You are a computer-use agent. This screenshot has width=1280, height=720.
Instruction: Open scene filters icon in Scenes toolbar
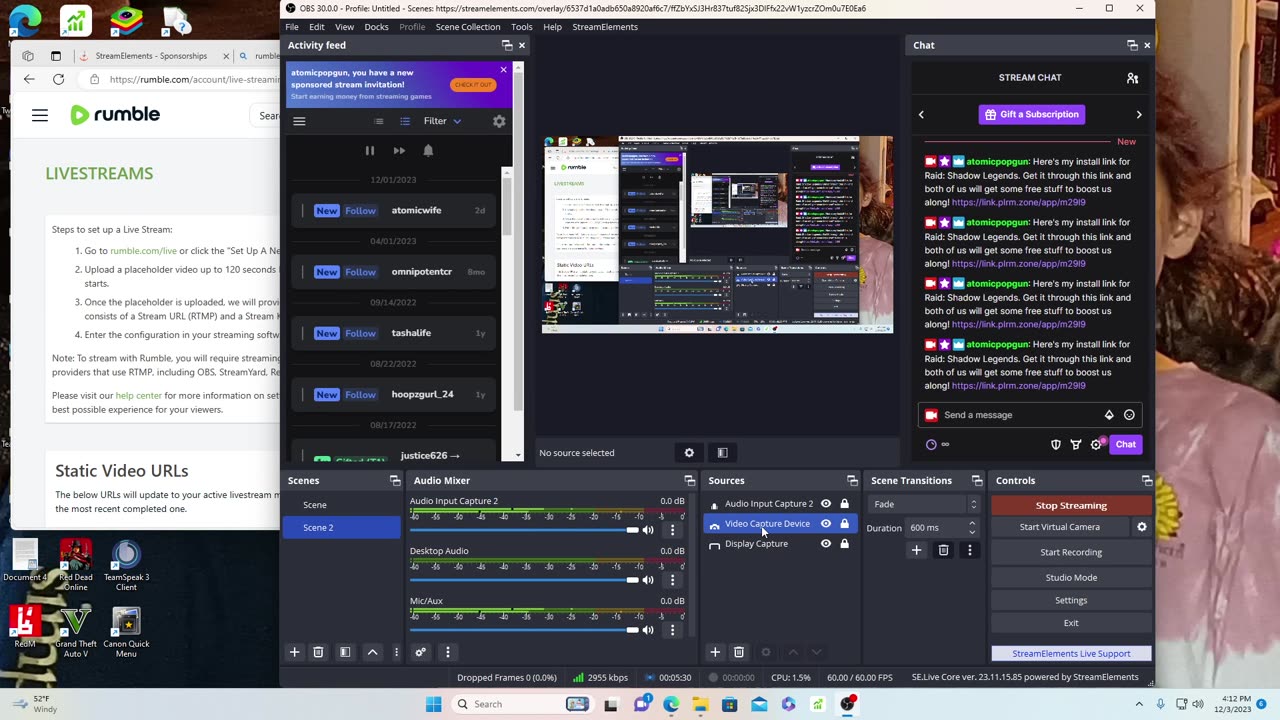click(x=345, y=652)
